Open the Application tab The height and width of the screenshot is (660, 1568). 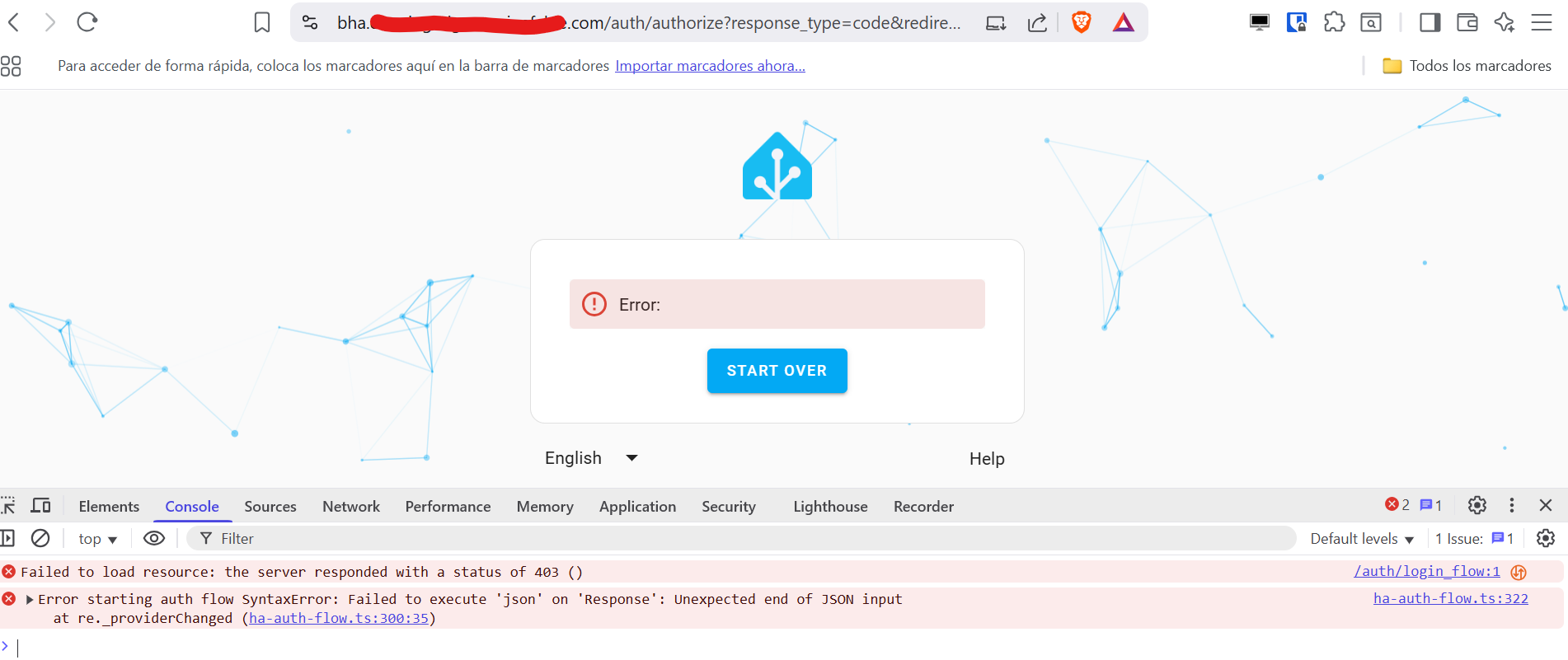(x=637, y=507)
